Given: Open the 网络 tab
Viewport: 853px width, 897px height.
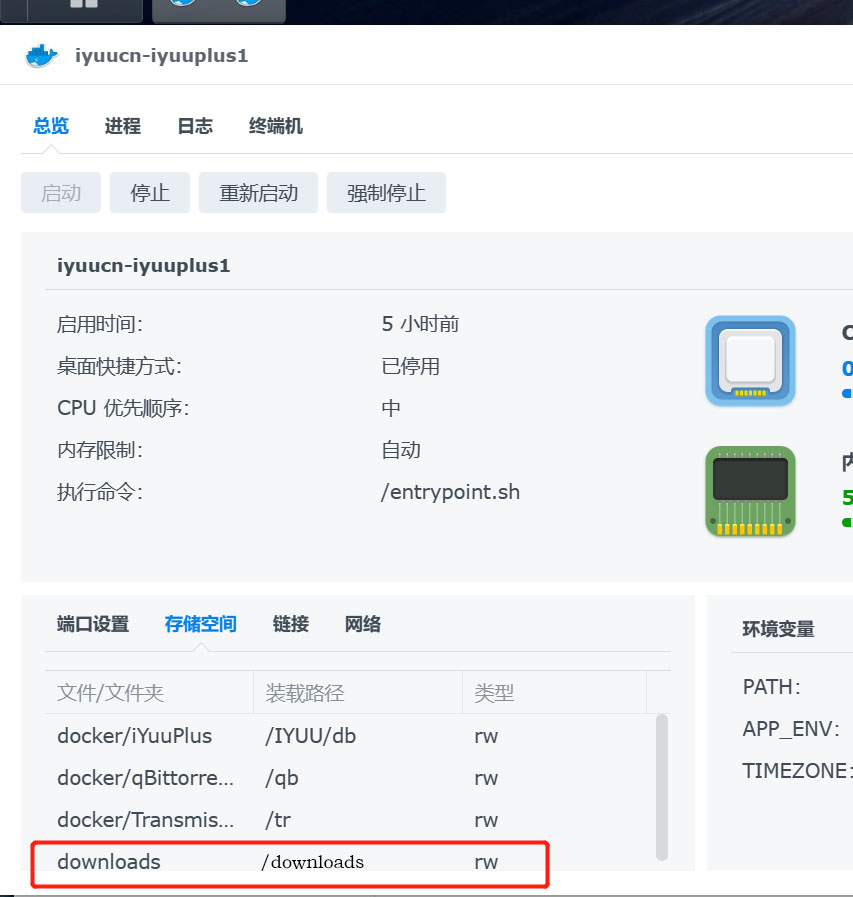Looking at the screenshot, I should click(x=363, y=624).
